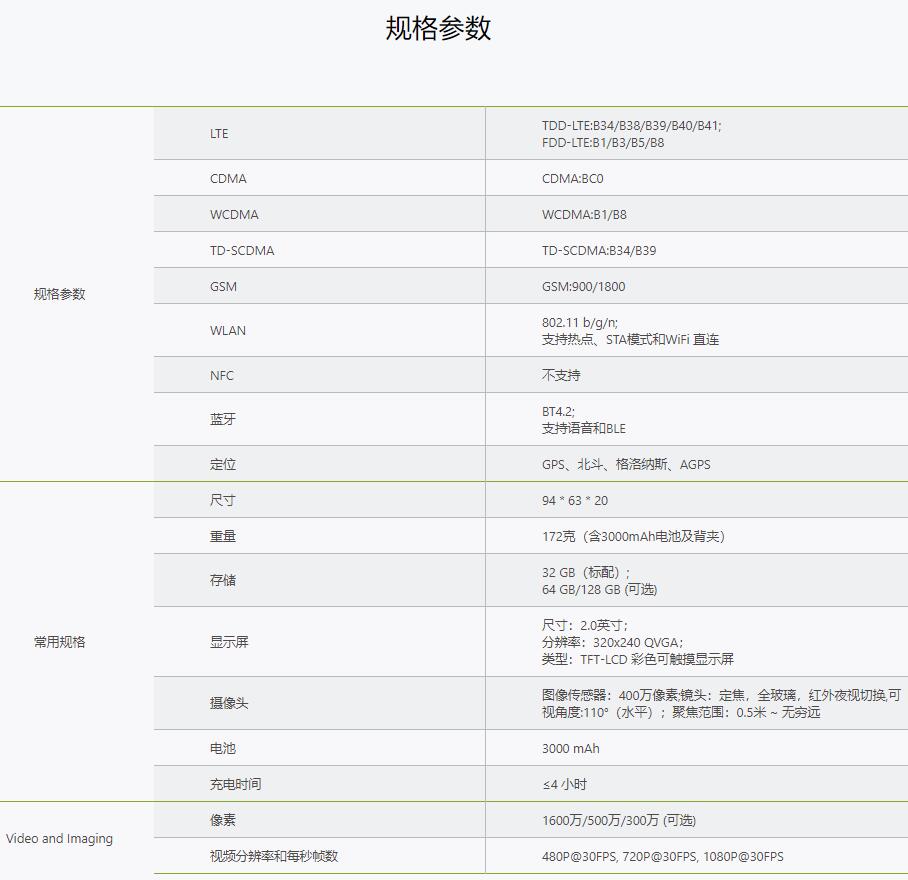Click the TDD-LTE band list text

click(631, 126)
